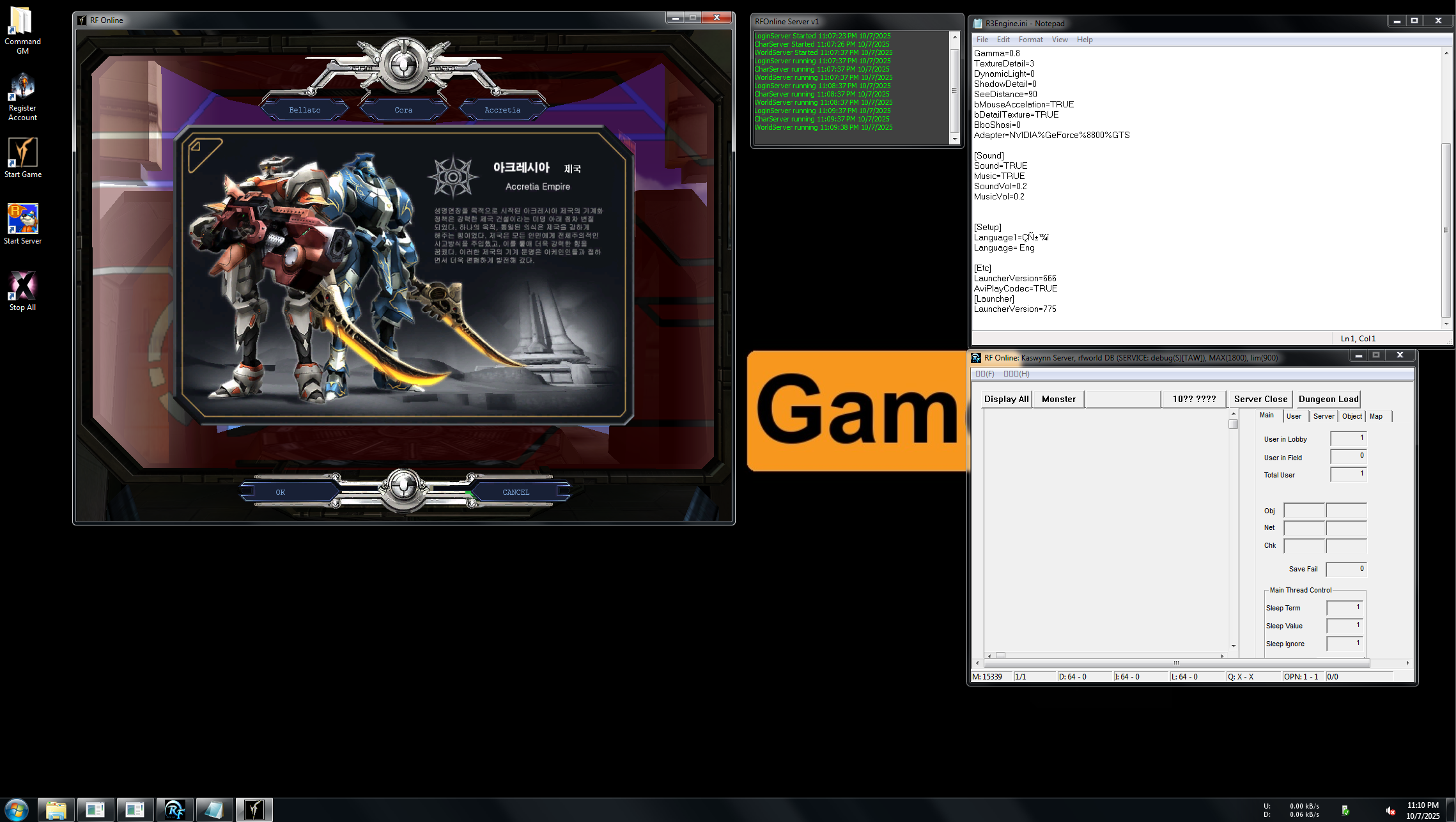Open File Explorer from the taskbar
This screenshot has width=1456, height=822.
[56, 810]
